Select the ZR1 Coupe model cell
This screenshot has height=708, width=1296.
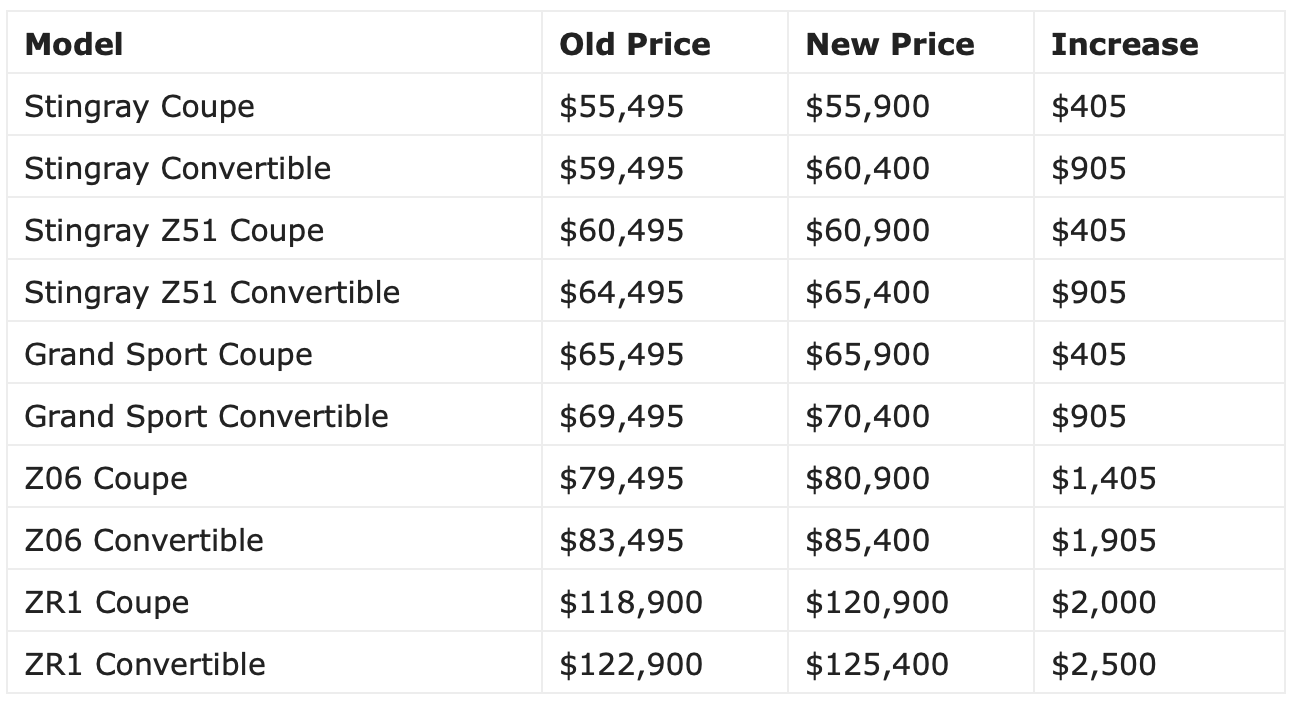(x=106, y=603)
